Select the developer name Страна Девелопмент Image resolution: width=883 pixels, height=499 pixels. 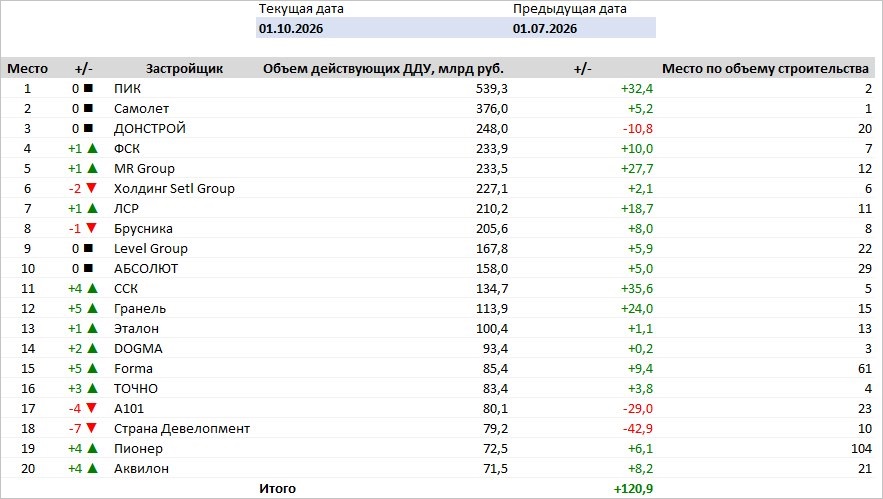tap(182, 429)
